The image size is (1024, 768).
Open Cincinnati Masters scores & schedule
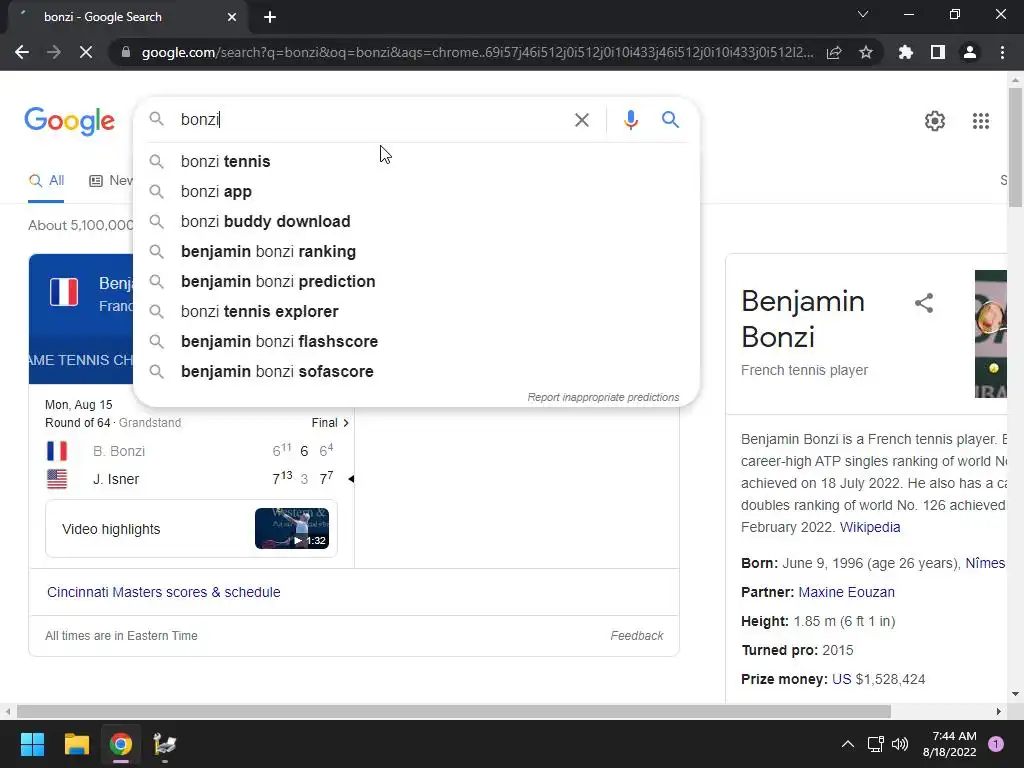coord(163,592)
